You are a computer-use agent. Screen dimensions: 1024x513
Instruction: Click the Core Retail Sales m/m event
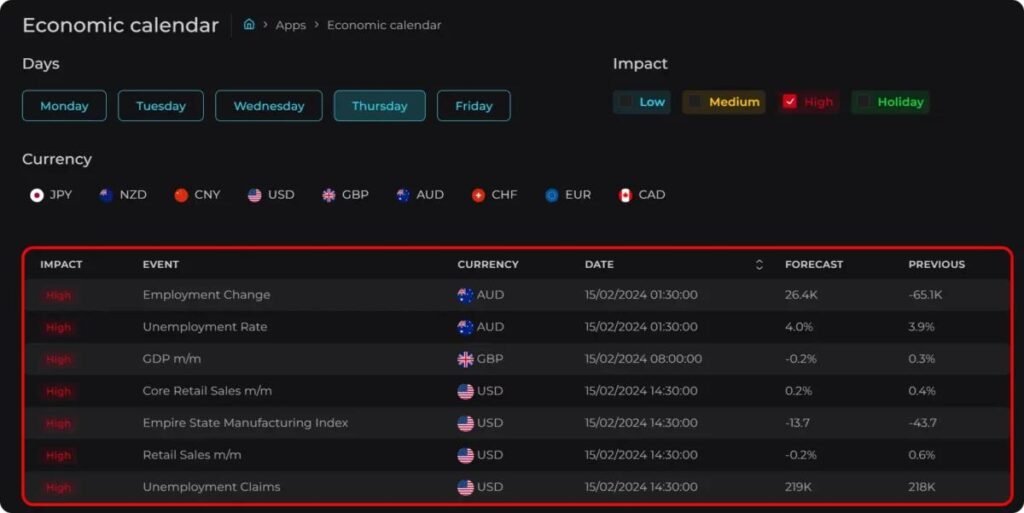pyautogui.click(x=207, y=391)
